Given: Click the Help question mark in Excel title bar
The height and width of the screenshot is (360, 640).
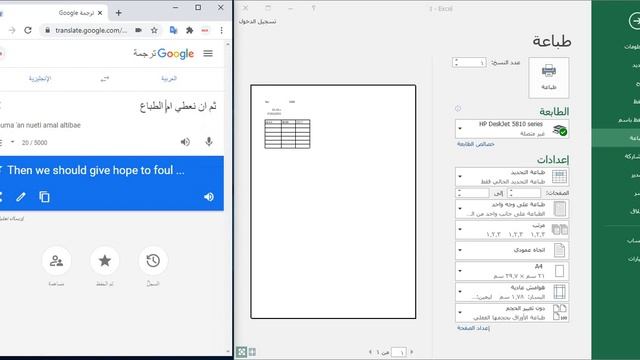Looking at the screenshot, I should point(313,8).
